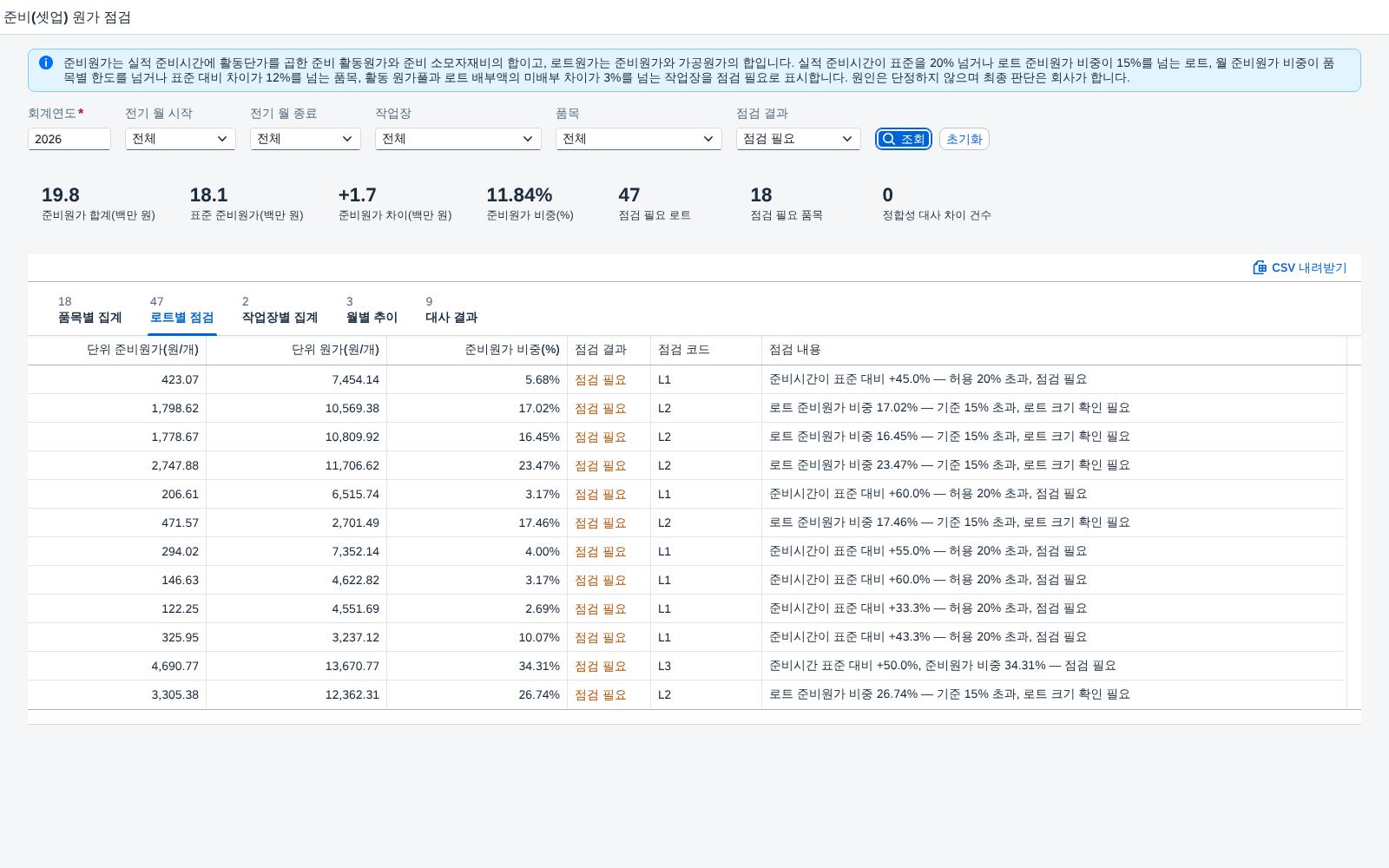1389x868 pixels.
Task: Click the +1.7 준비원가 차이 KPI
Action: pyautogui.click(x=395, y=204)
